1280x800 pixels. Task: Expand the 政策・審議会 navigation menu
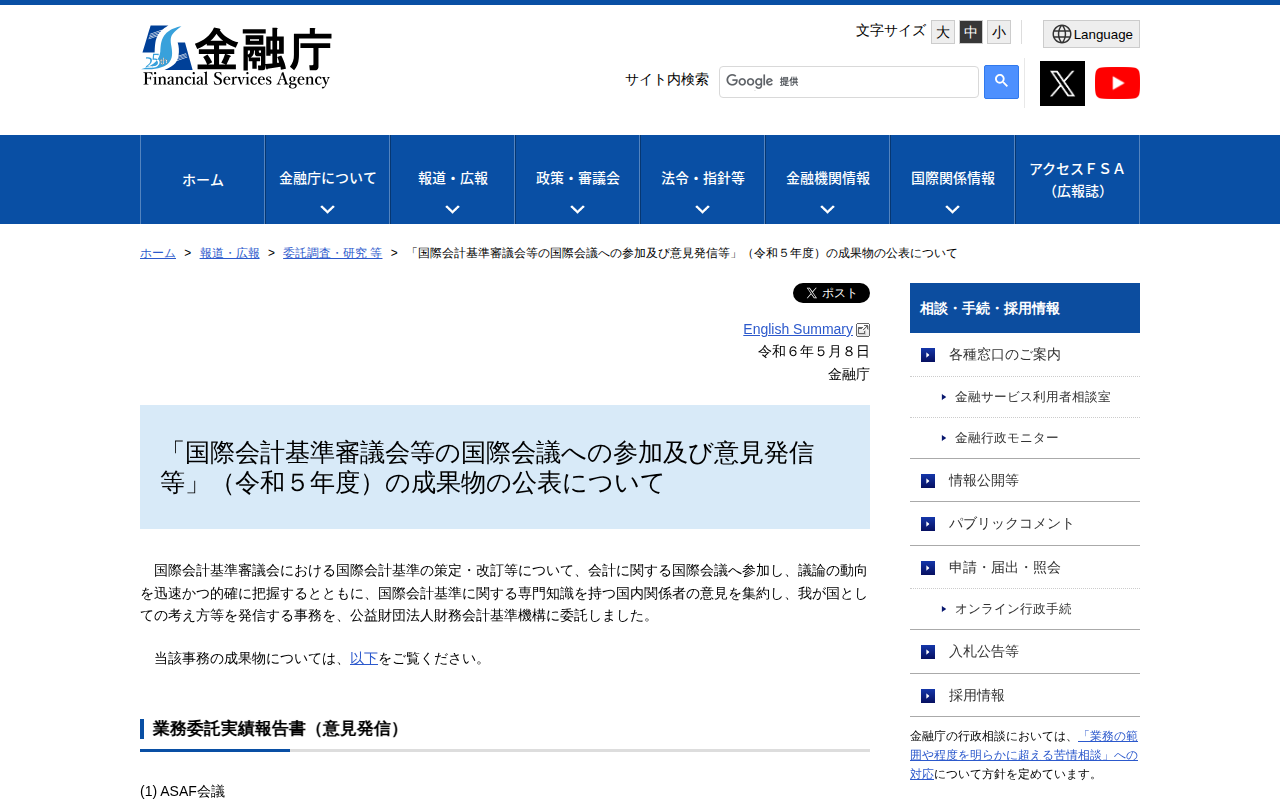click(577, 179)
